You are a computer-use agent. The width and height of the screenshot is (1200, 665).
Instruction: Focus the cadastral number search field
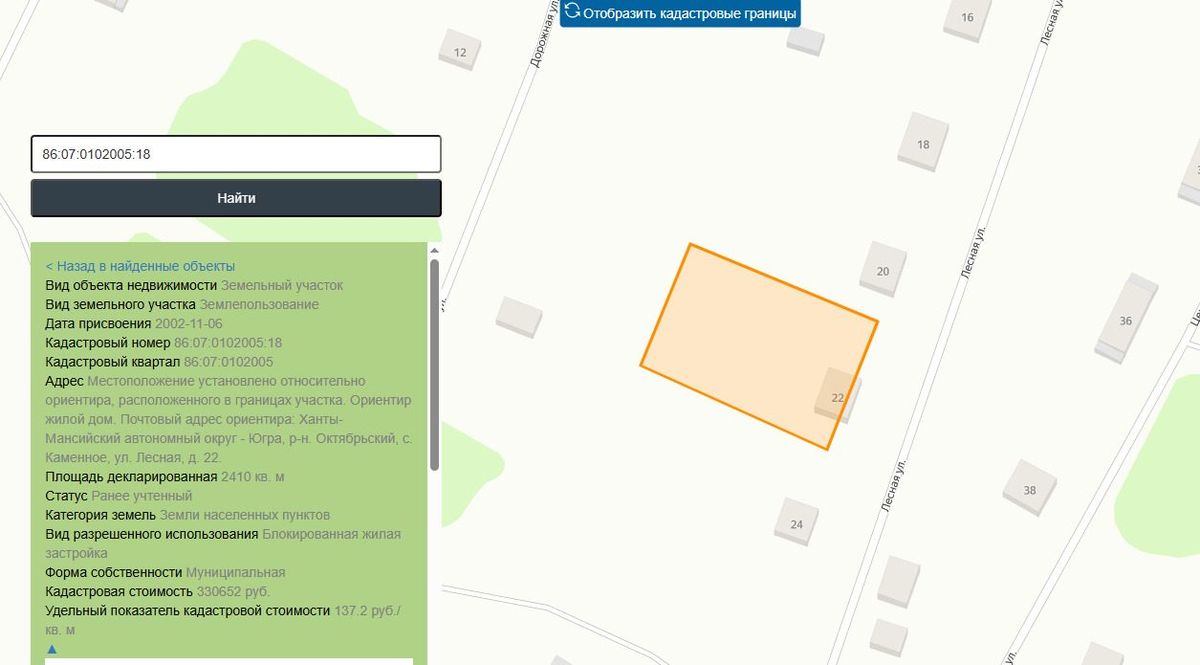tap(236, 155)
